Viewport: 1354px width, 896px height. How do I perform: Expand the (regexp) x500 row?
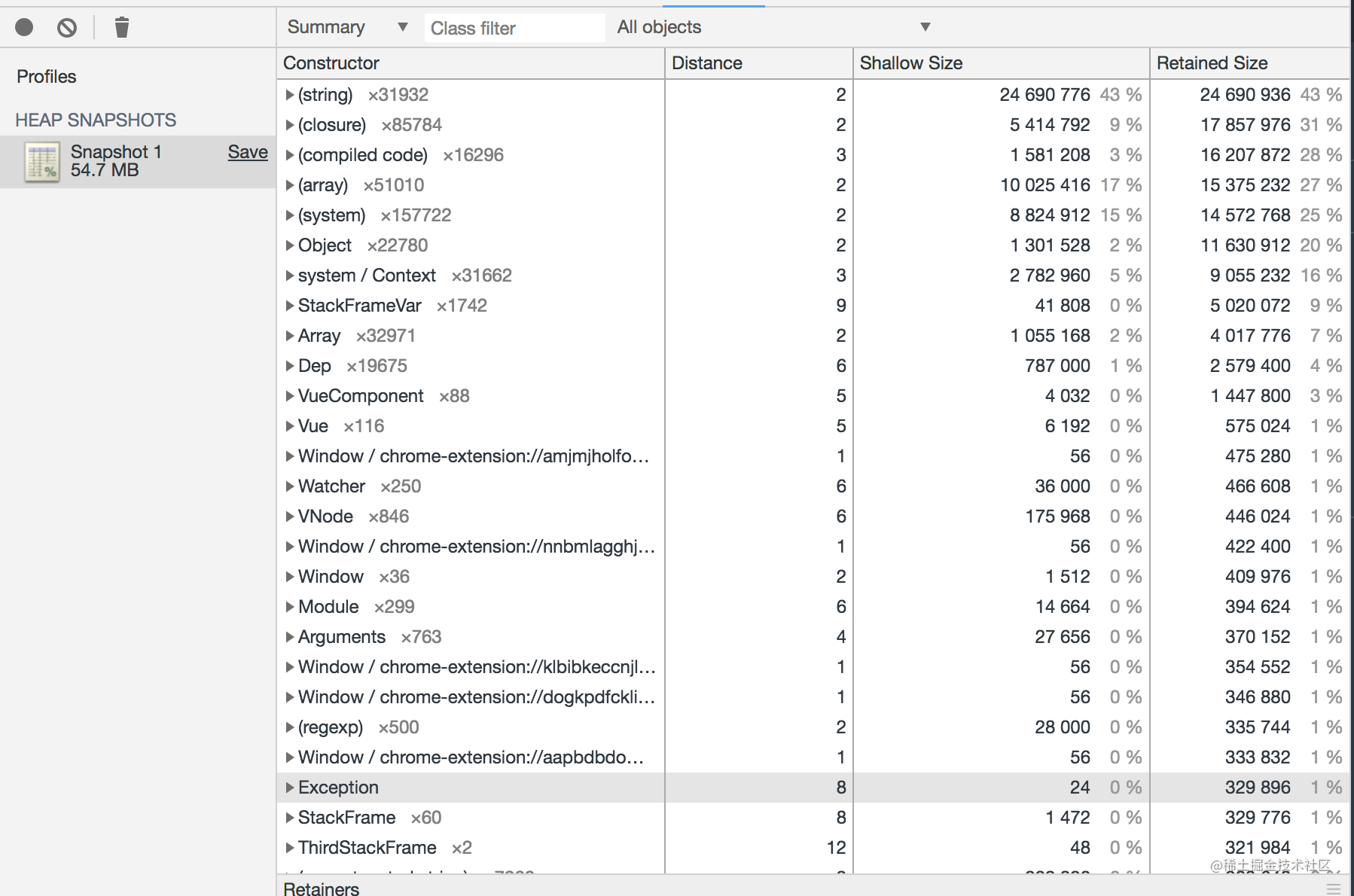click(290, 727)
